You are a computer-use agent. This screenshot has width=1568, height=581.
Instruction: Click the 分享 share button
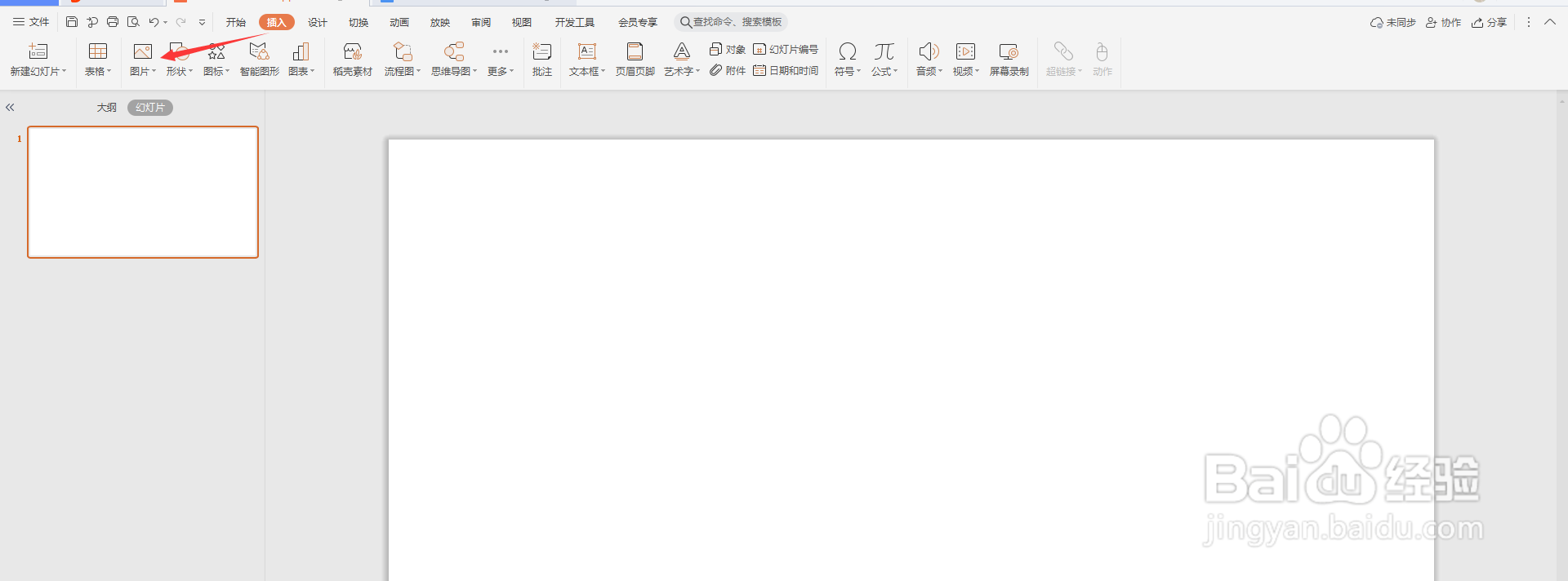(x=1489, y=22)
